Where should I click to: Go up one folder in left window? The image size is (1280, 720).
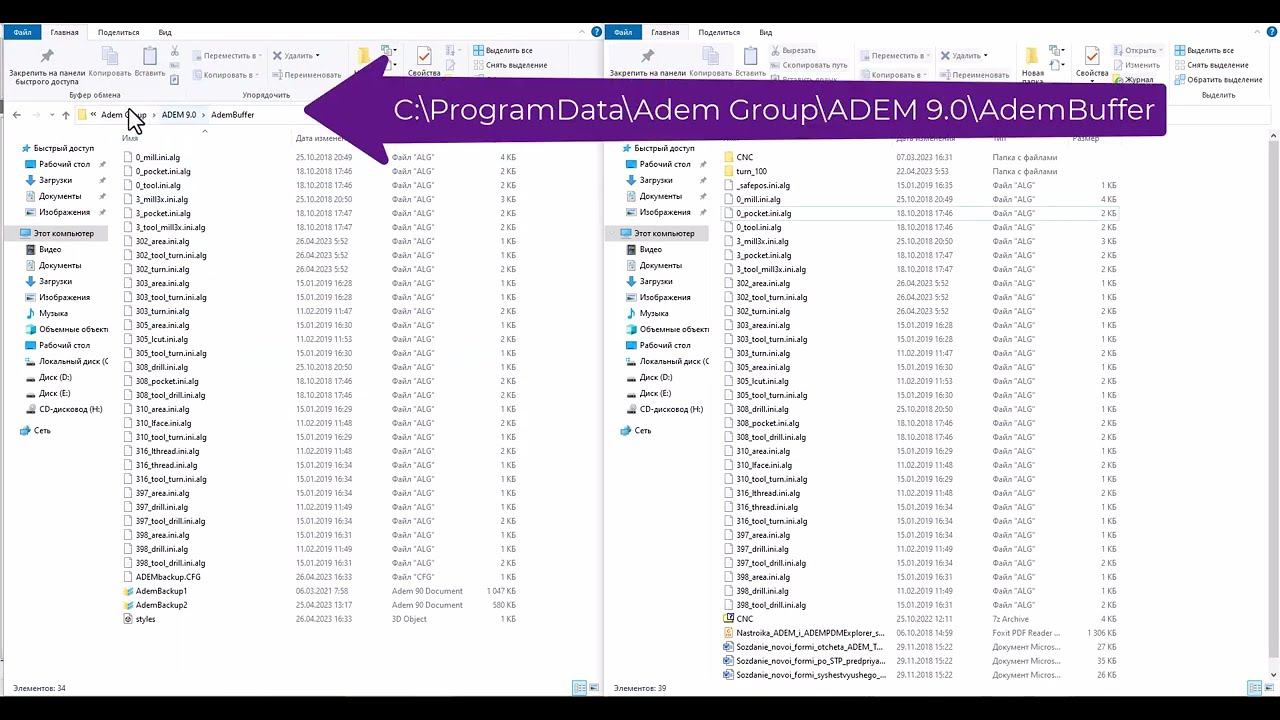66,115
